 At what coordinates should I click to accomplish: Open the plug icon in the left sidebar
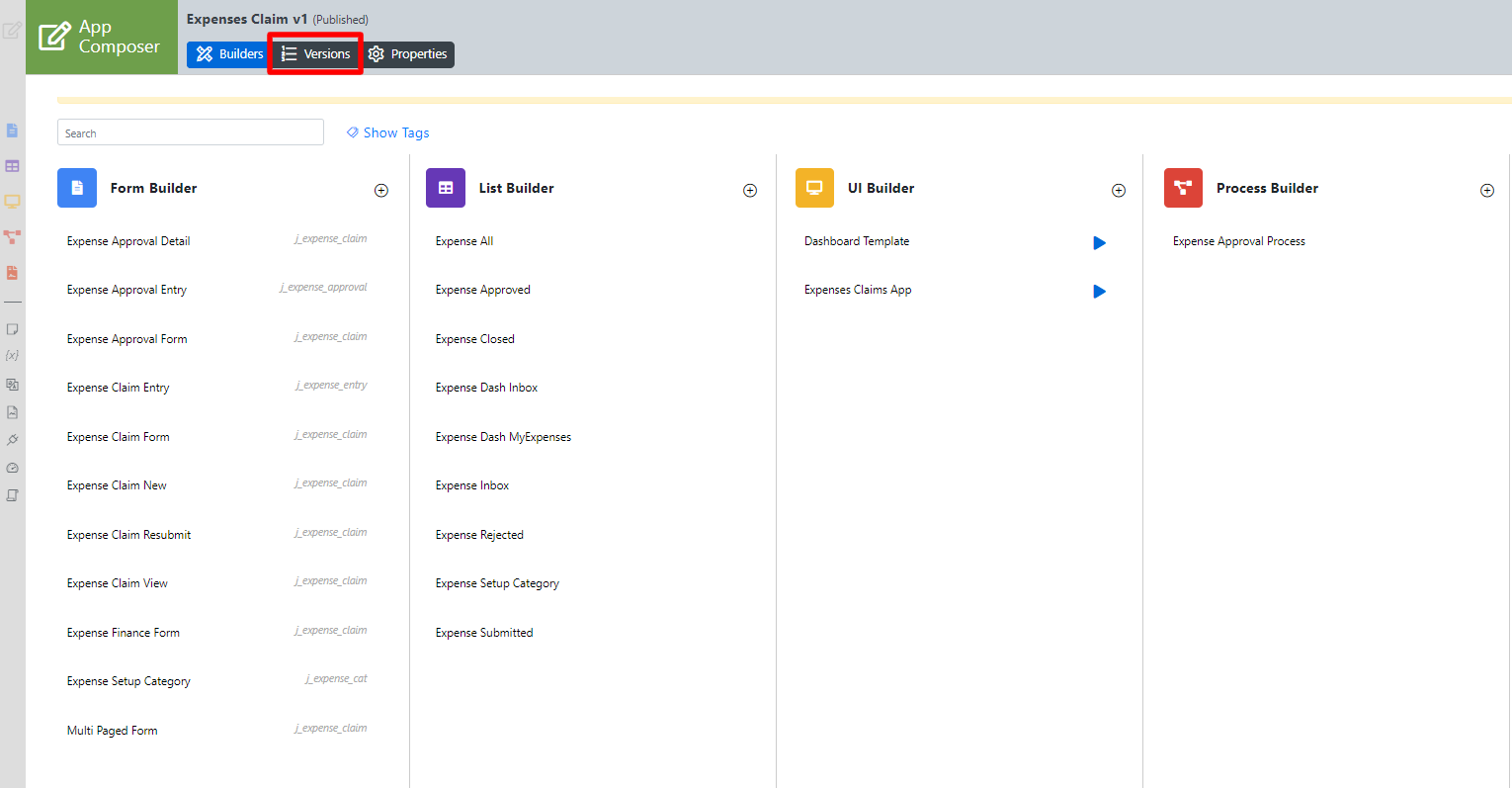pyautogui.click(x=12, y=440)
